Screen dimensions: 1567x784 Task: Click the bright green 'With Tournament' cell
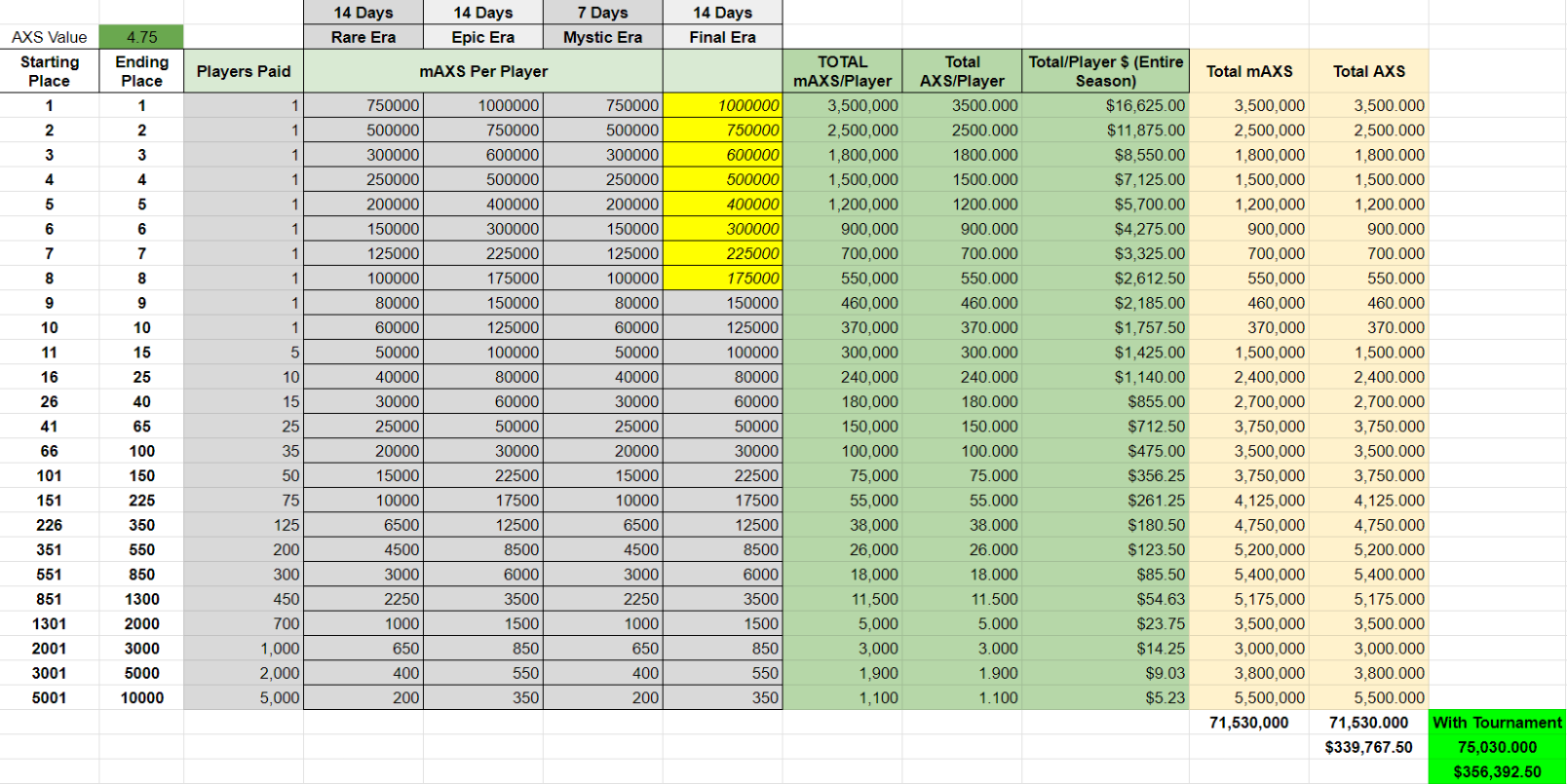pos(1497,723)
